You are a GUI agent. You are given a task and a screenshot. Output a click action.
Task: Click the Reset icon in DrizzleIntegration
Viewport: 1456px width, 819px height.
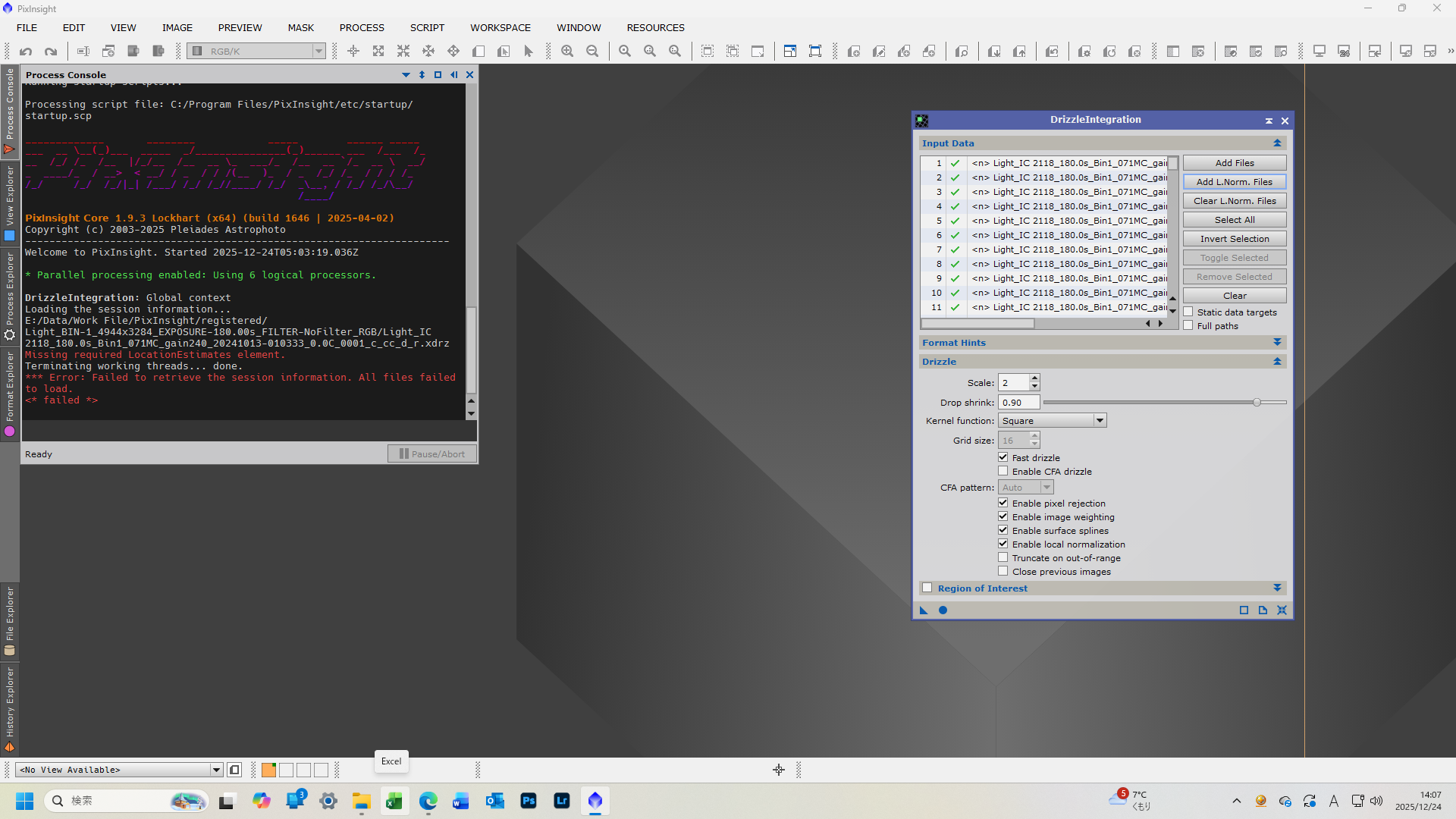click(1282, 610)
